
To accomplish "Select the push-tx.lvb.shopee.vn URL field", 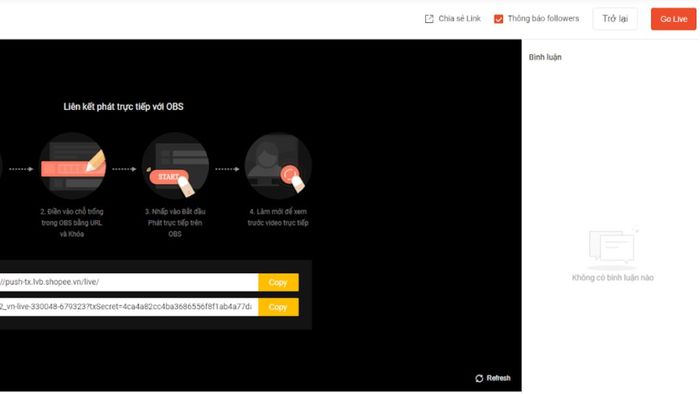I will pos(129,282).
